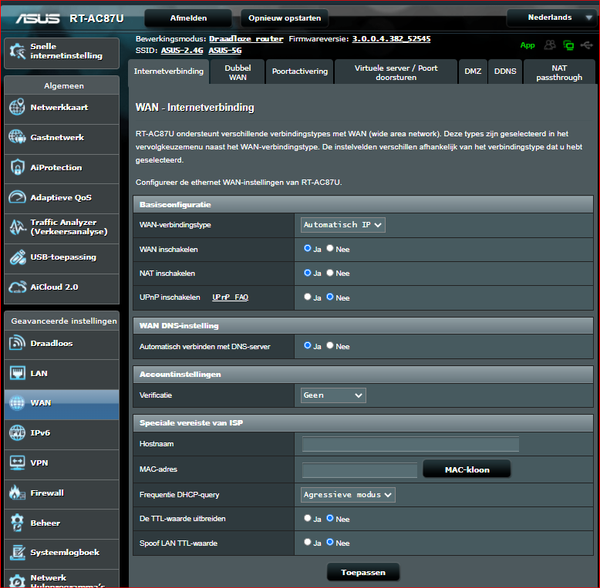Click the IPv6 globe icon
This screenshot has width=600, height=588.
17,433
